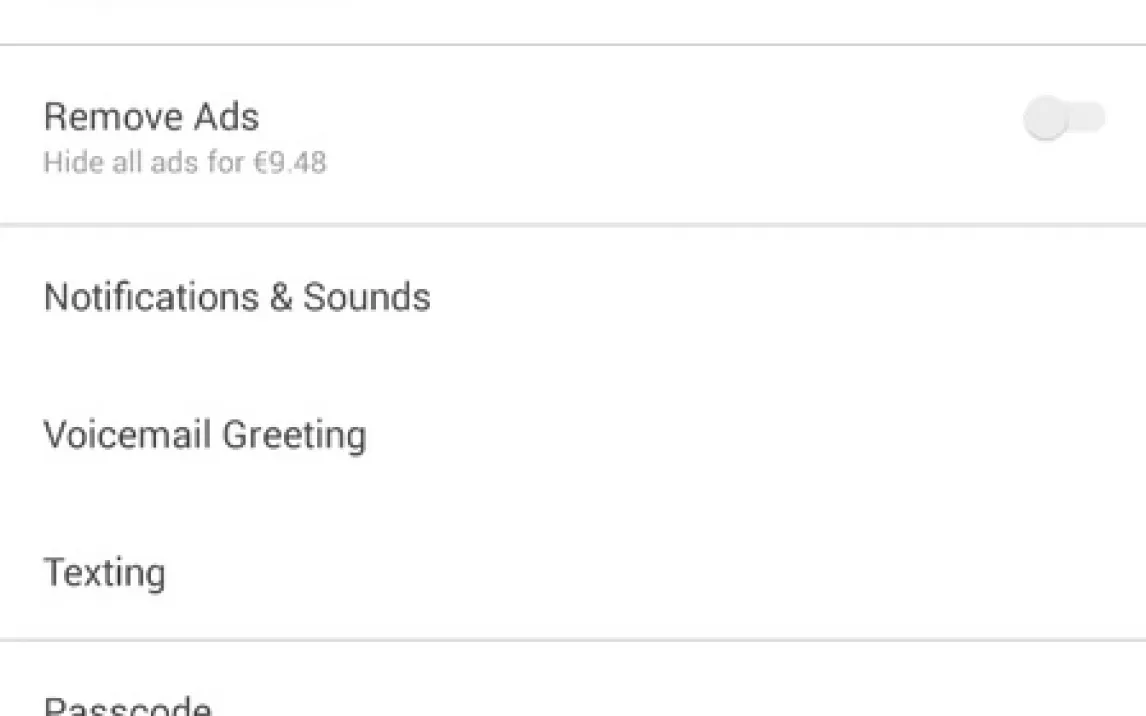
Task: Select the Voicemail Greeting row
Action: click(x=572, y=435)
